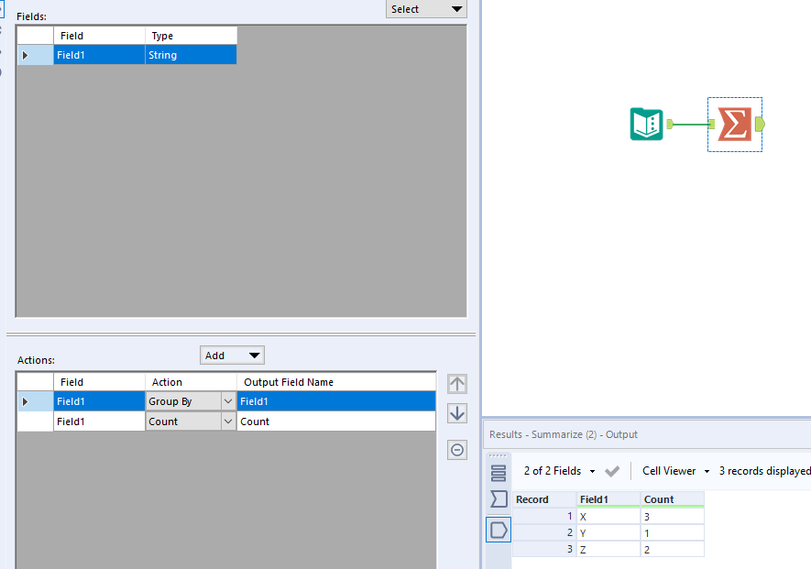The height and width of the screenshot is (569, 811).
Task: Click record number 2 row header
Action: click(x=544, y=533)
